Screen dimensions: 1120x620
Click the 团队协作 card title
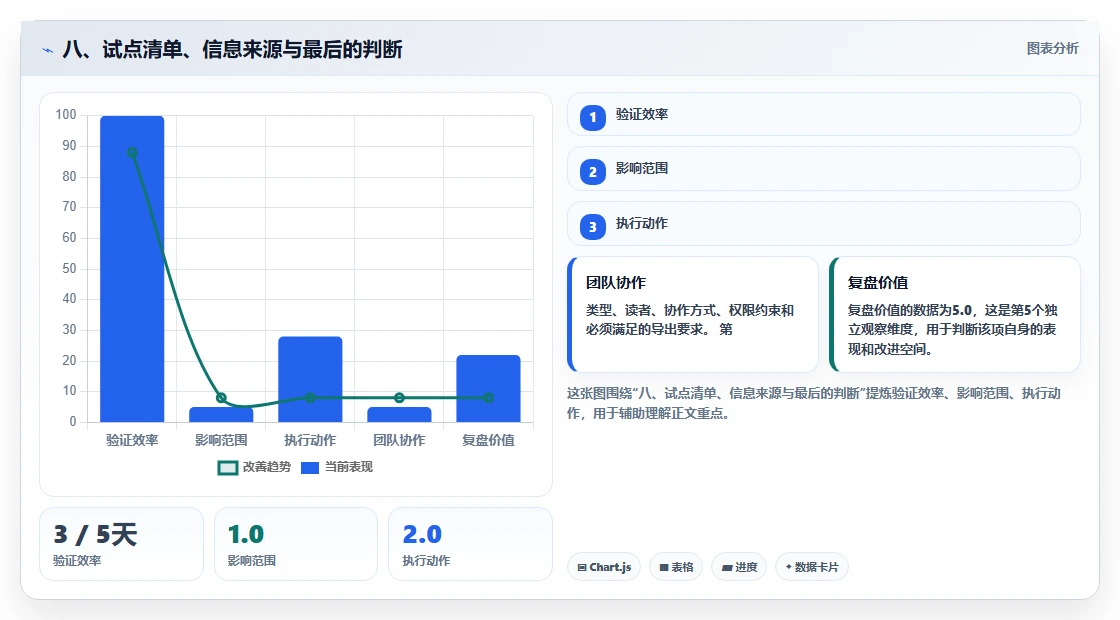tap(616, 283)
